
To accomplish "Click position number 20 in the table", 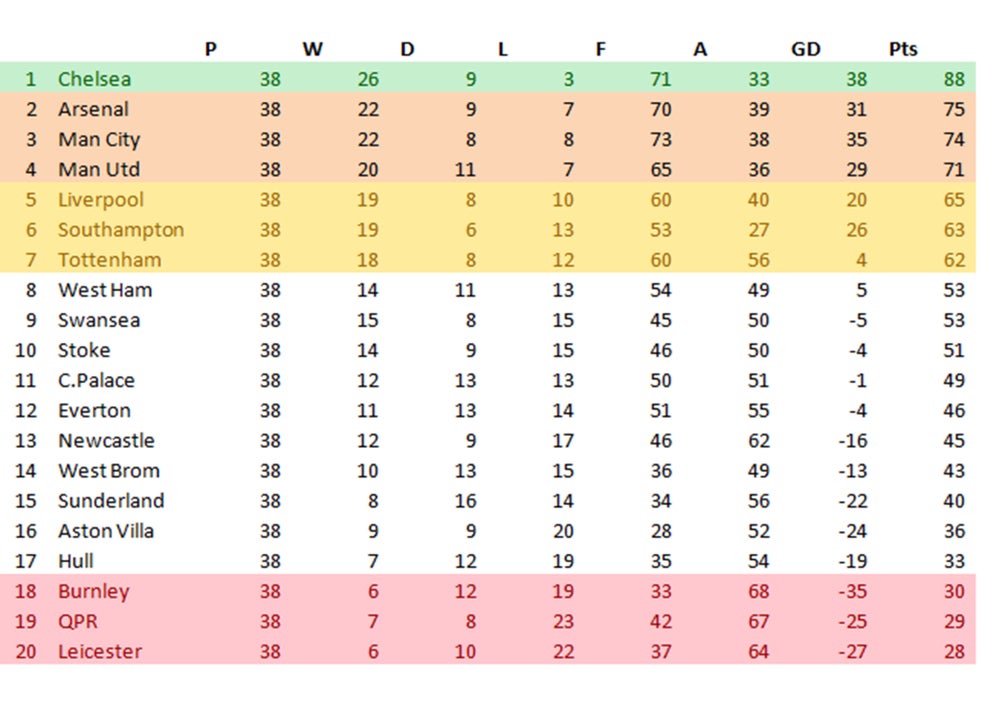I will (28, 651).
